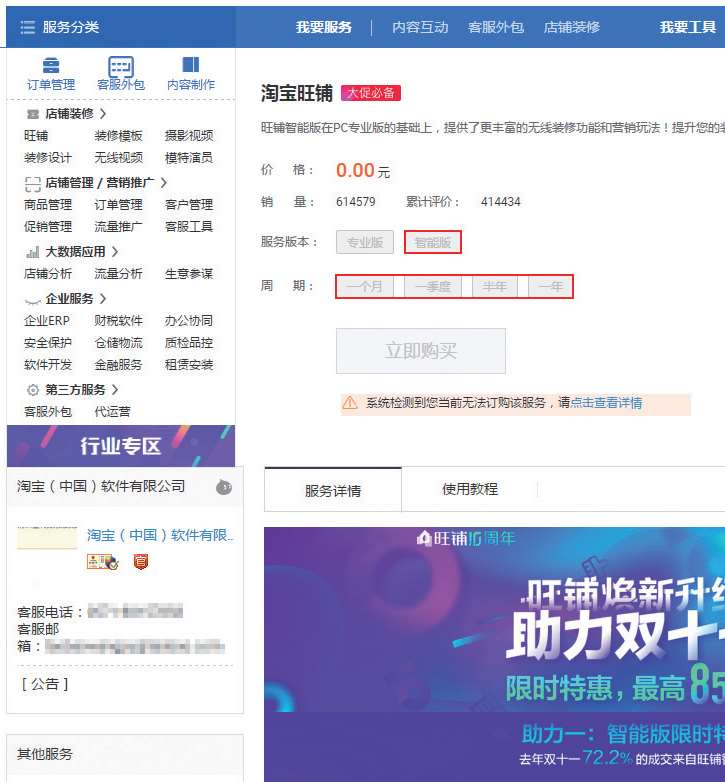Open 我要工具 in top navigation
The width and height of the screenshot is (725, 782).
(x=688, y=27)
